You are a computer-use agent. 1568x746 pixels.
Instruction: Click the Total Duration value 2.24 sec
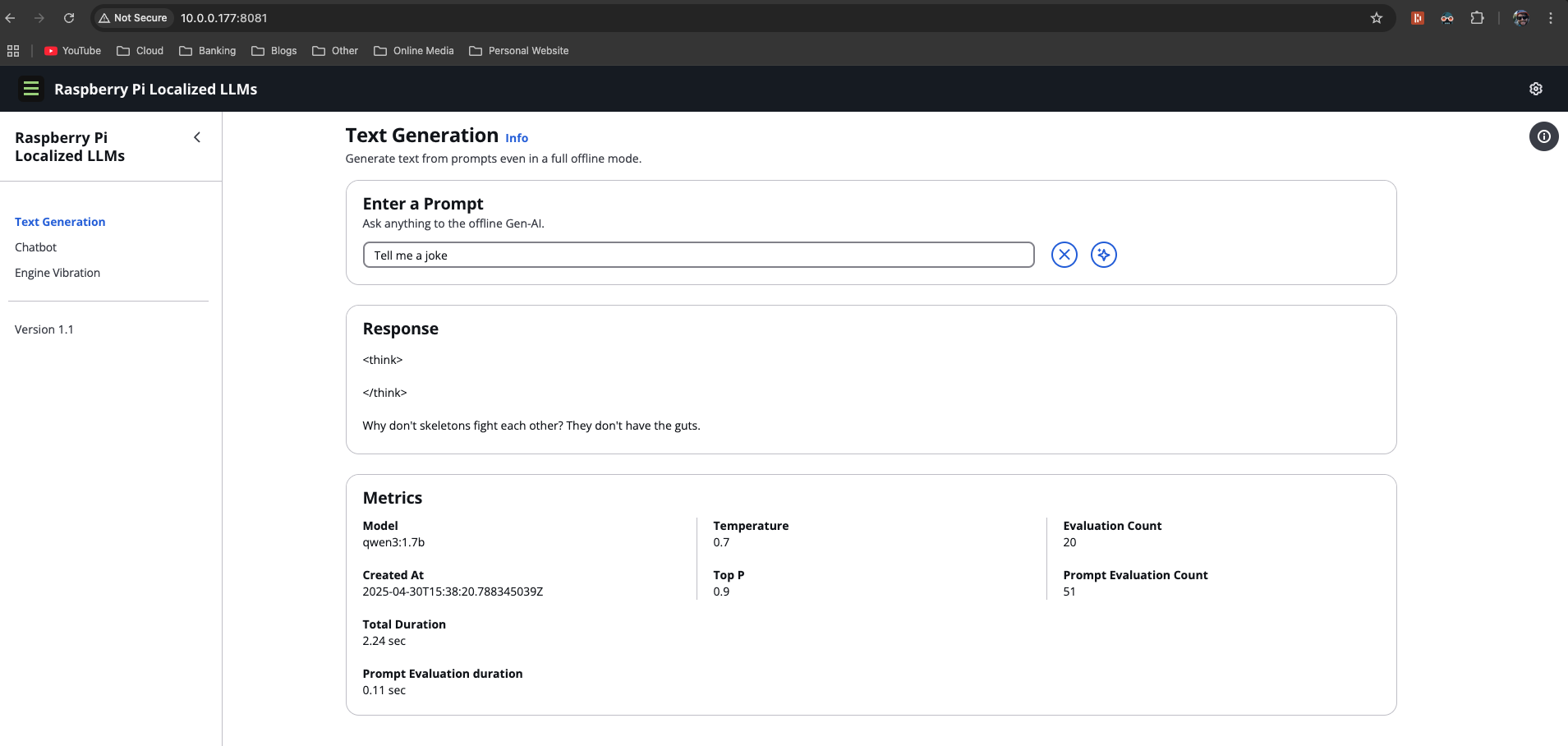(x=384, y=641)
